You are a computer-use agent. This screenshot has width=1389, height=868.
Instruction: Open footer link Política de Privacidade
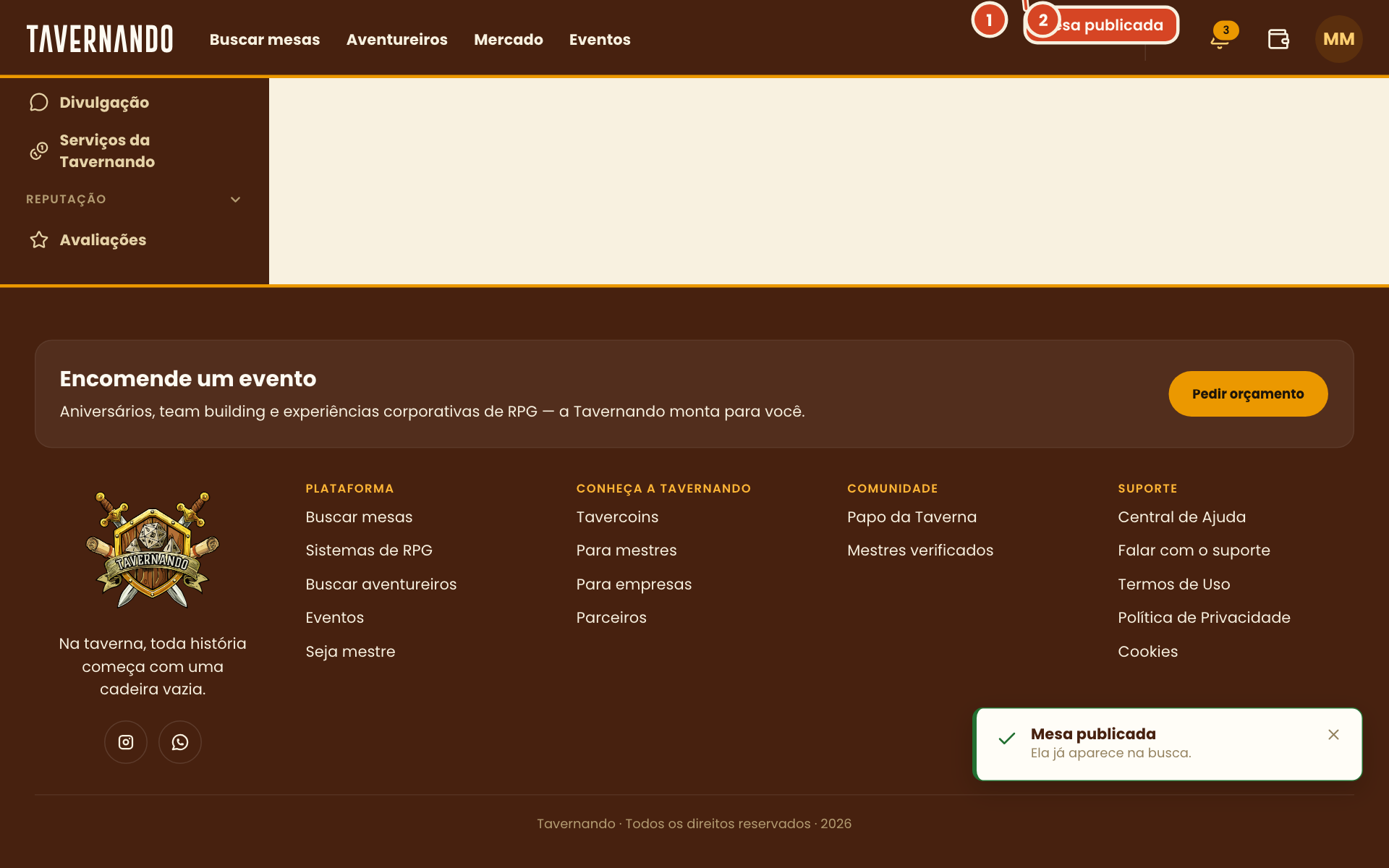point(1204,618)
